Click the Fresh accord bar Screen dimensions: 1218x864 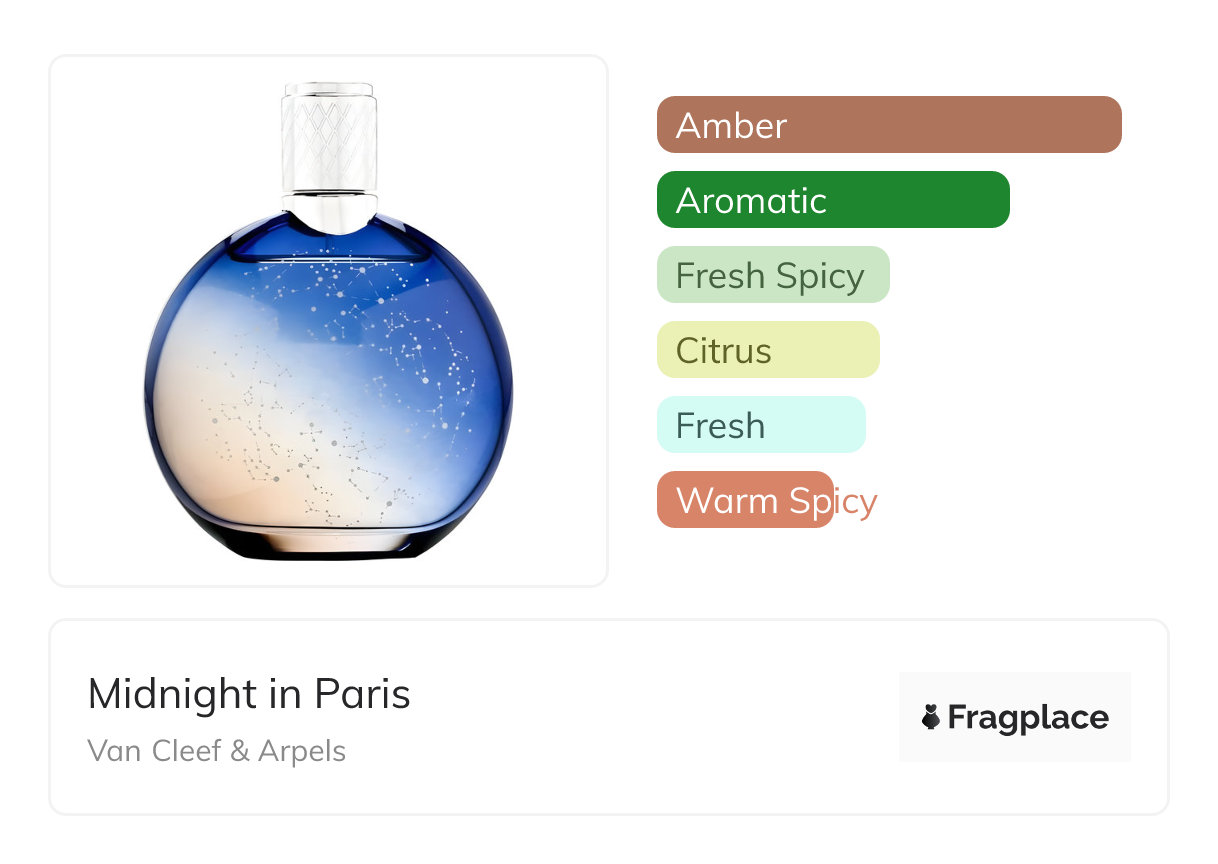761,425
